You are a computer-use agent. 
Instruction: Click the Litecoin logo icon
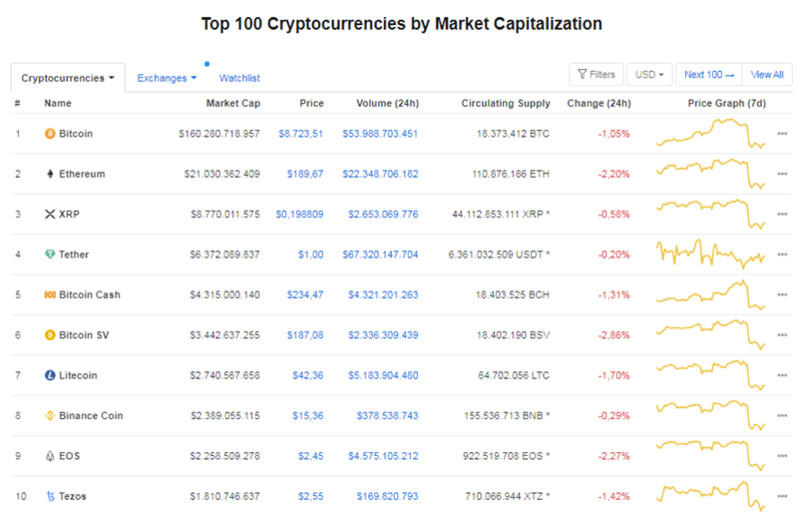point(50,375)
